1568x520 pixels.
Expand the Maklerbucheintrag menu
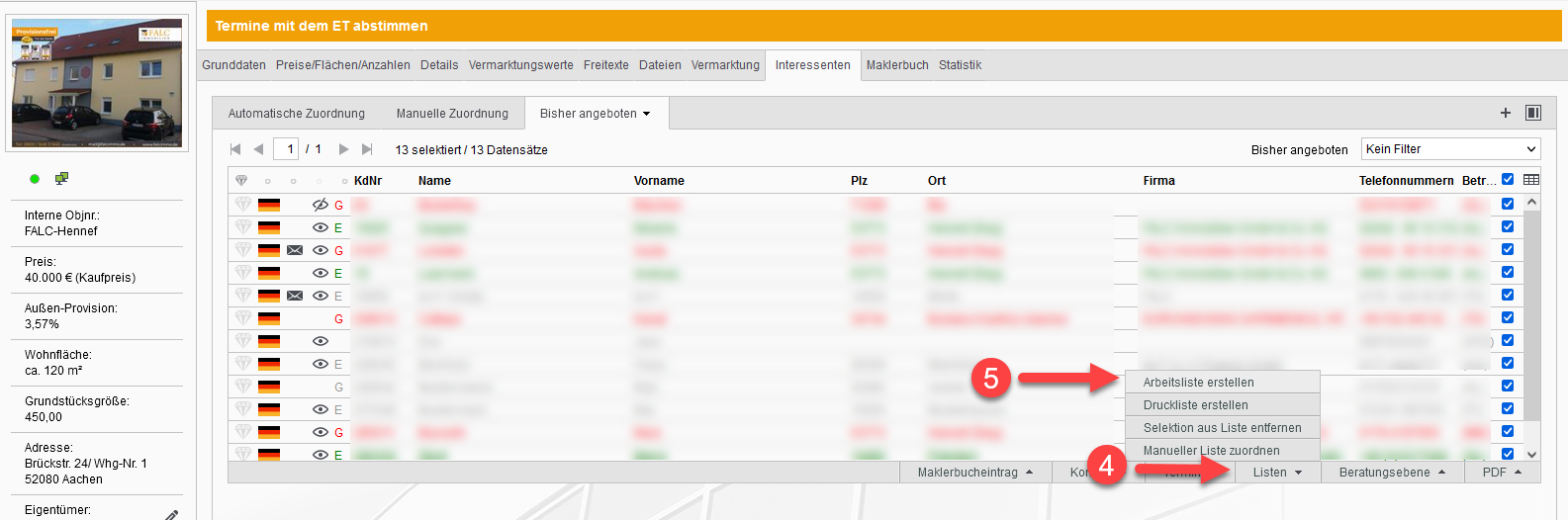[974, 473]
